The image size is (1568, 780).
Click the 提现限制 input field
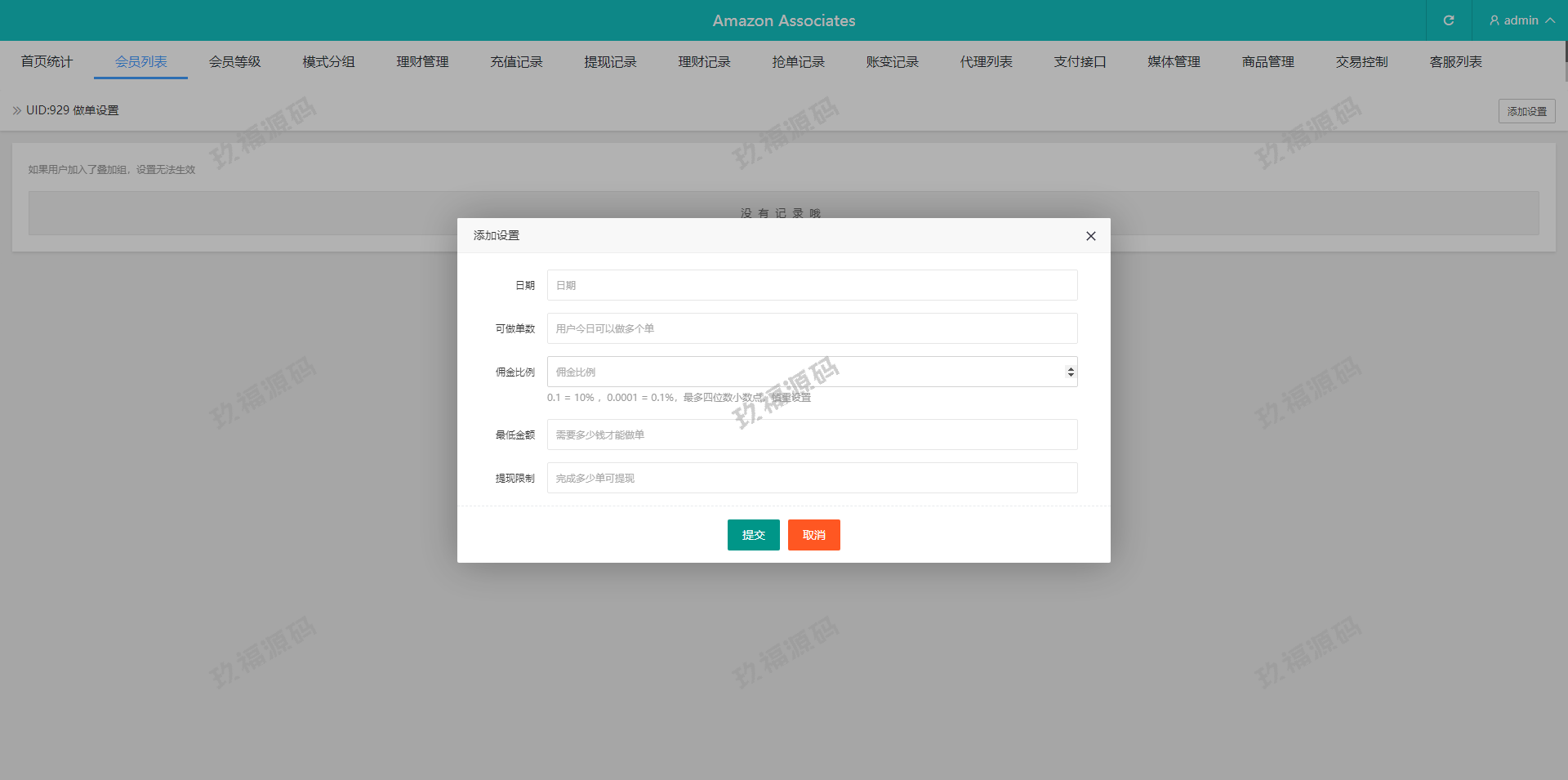812,478
